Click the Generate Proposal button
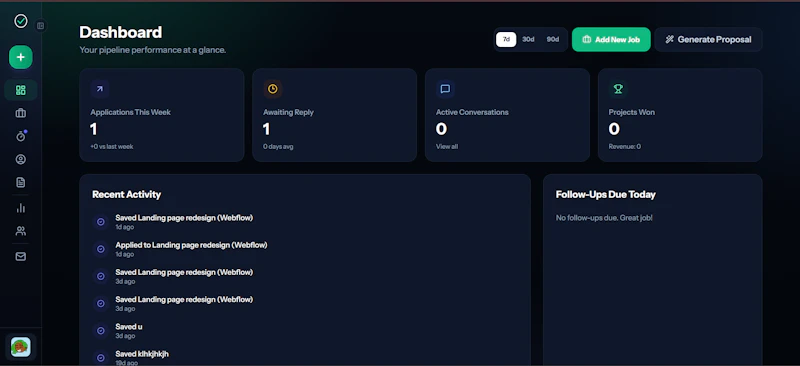The width and height of the screenshot is (800, 366). 709,39
